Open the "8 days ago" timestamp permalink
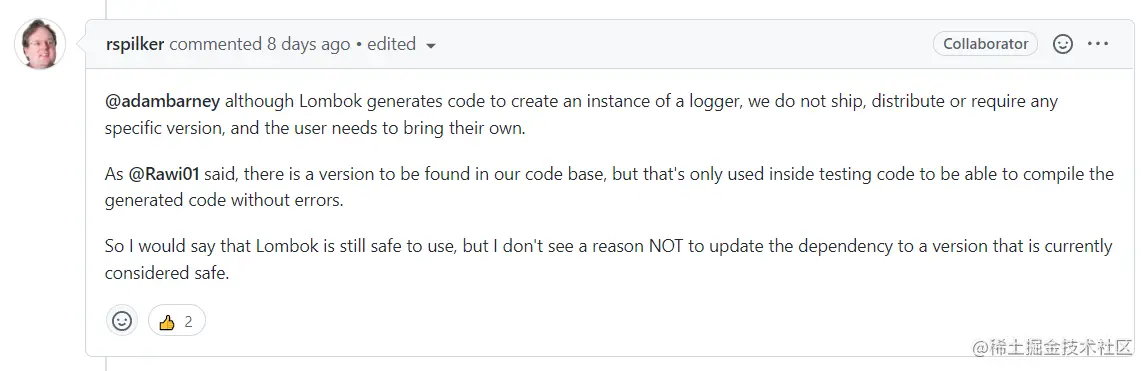Screen dimensions: 1146x371 coord(308,44)
